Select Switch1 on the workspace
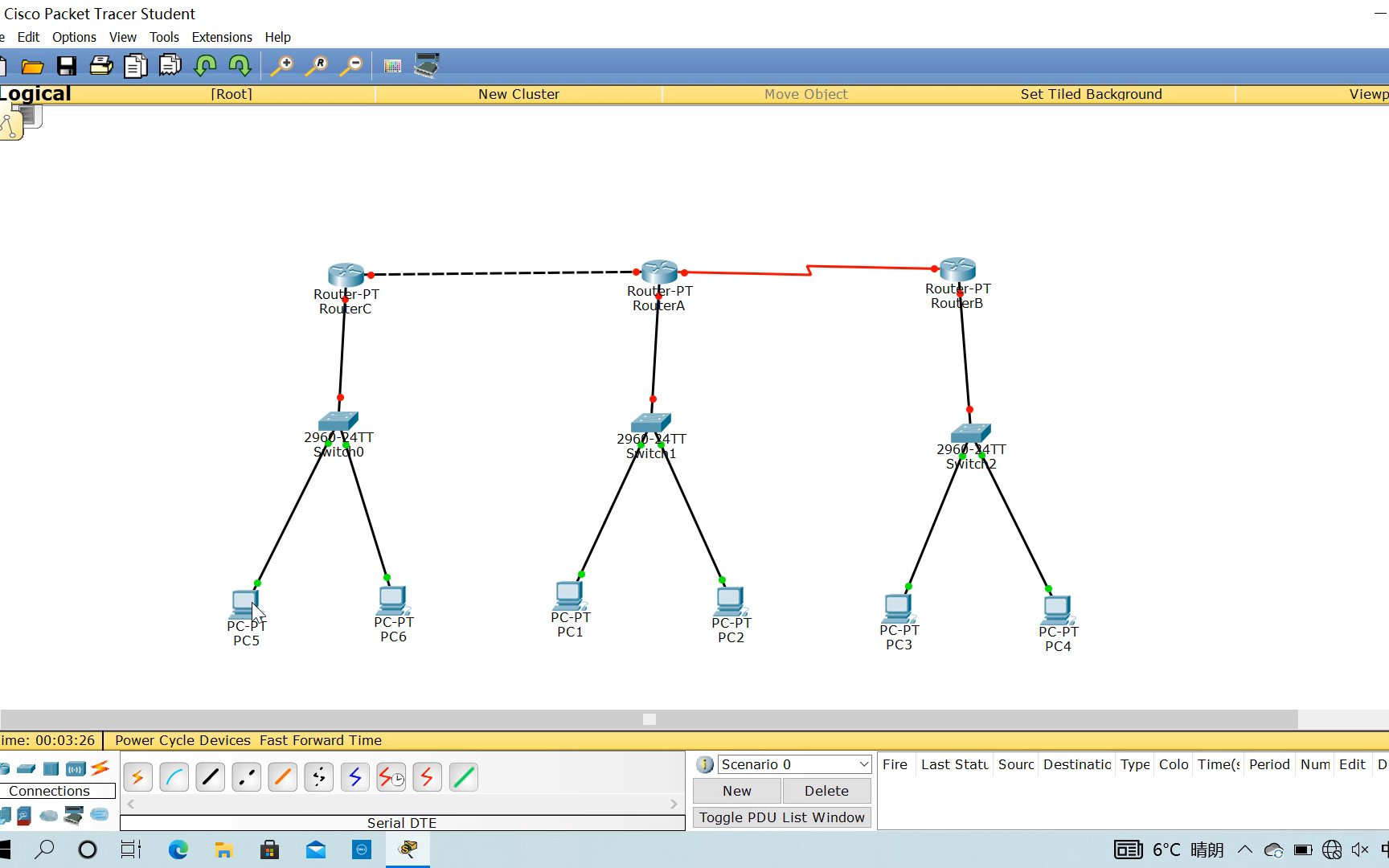Image resolution: width=1389 pixels, height=868 pixels. pyautogui.click(x=651, y=423)
